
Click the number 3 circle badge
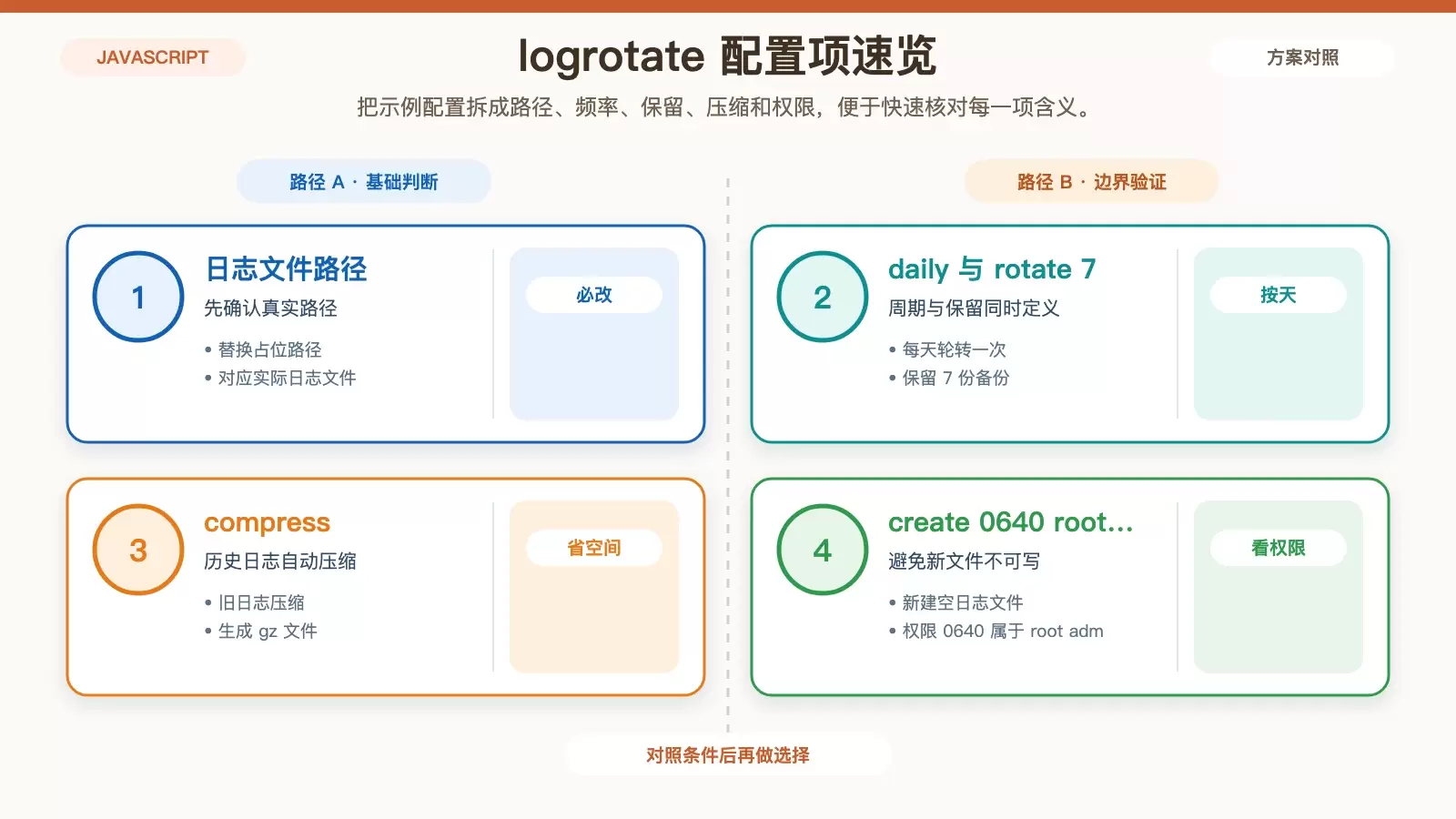pos(138,550)
